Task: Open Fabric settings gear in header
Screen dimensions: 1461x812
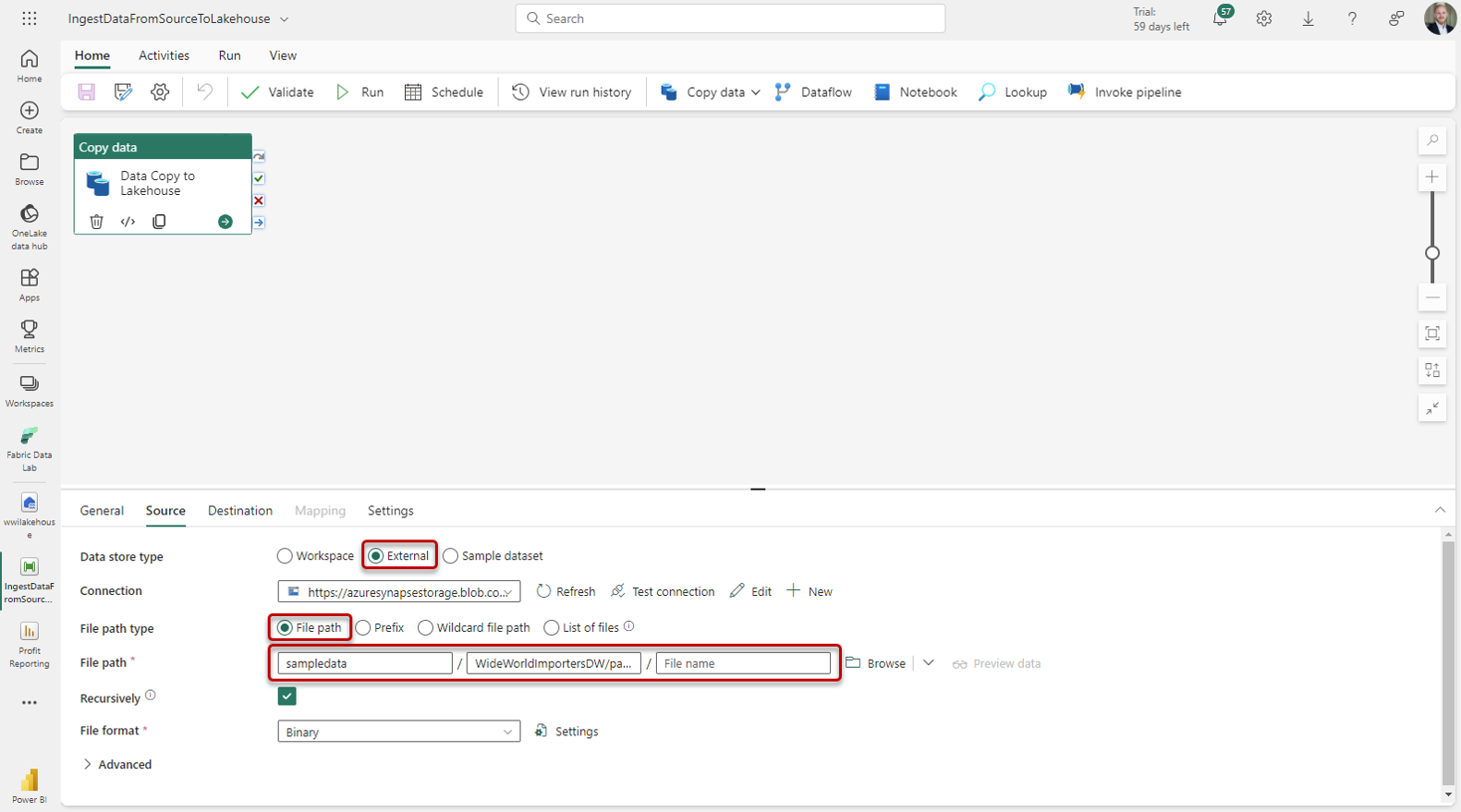Action: pos(1264,18)
